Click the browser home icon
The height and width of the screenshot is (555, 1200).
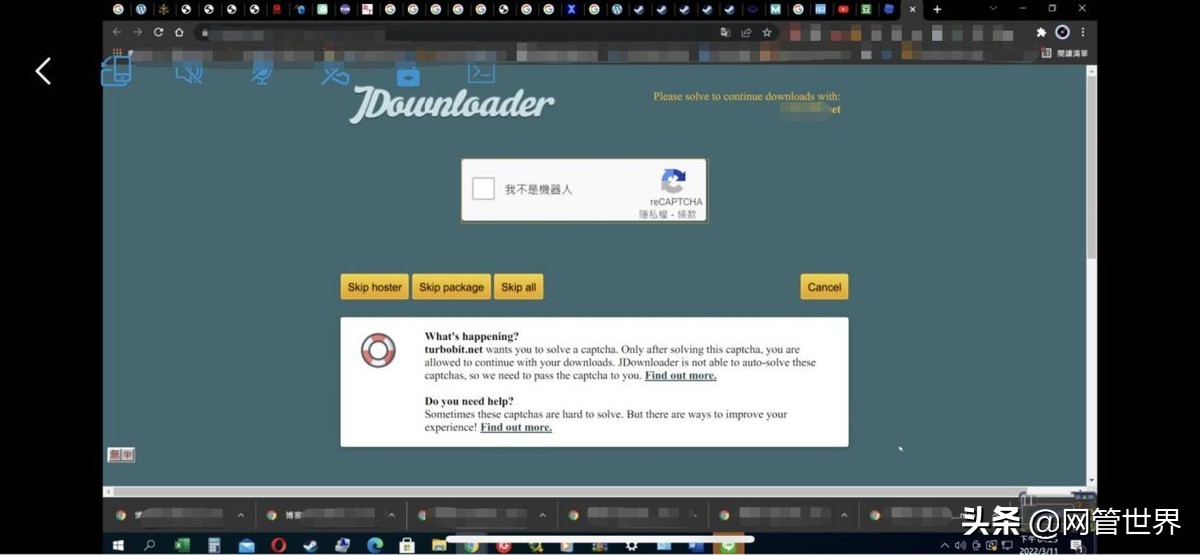coord(179,32)
